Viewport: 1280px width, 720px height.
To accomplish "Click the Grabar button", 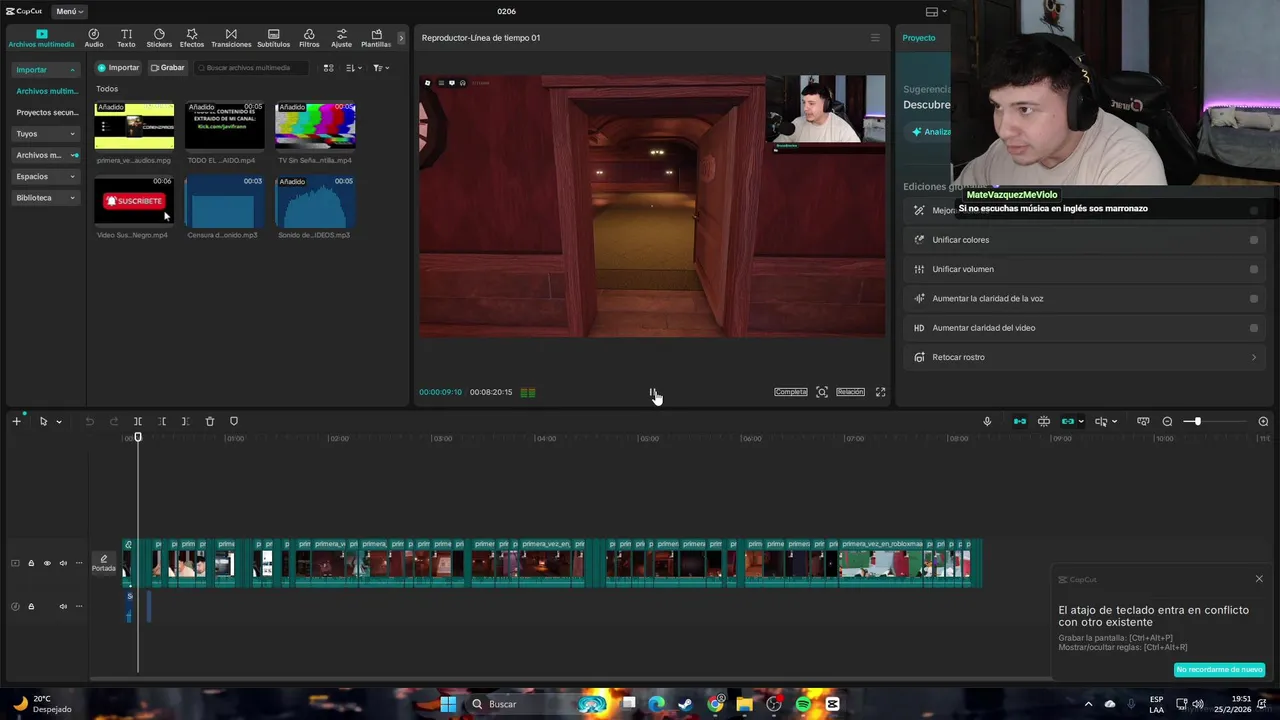I will pyautogui.click(x=168, y=68).
